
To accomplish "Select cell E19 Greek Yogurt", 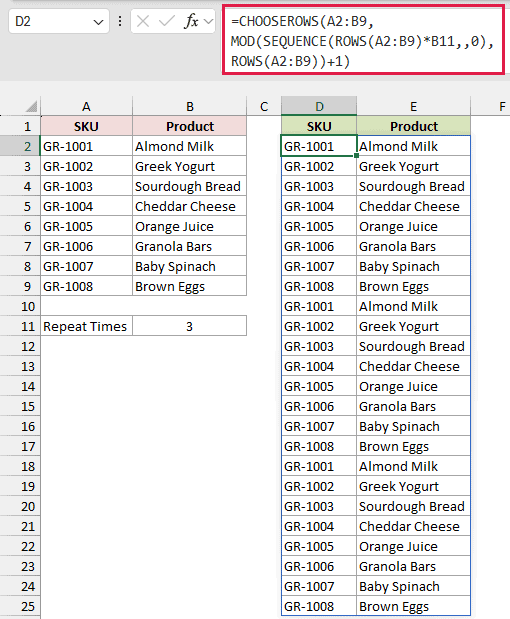I will click(x=413, y=486).
